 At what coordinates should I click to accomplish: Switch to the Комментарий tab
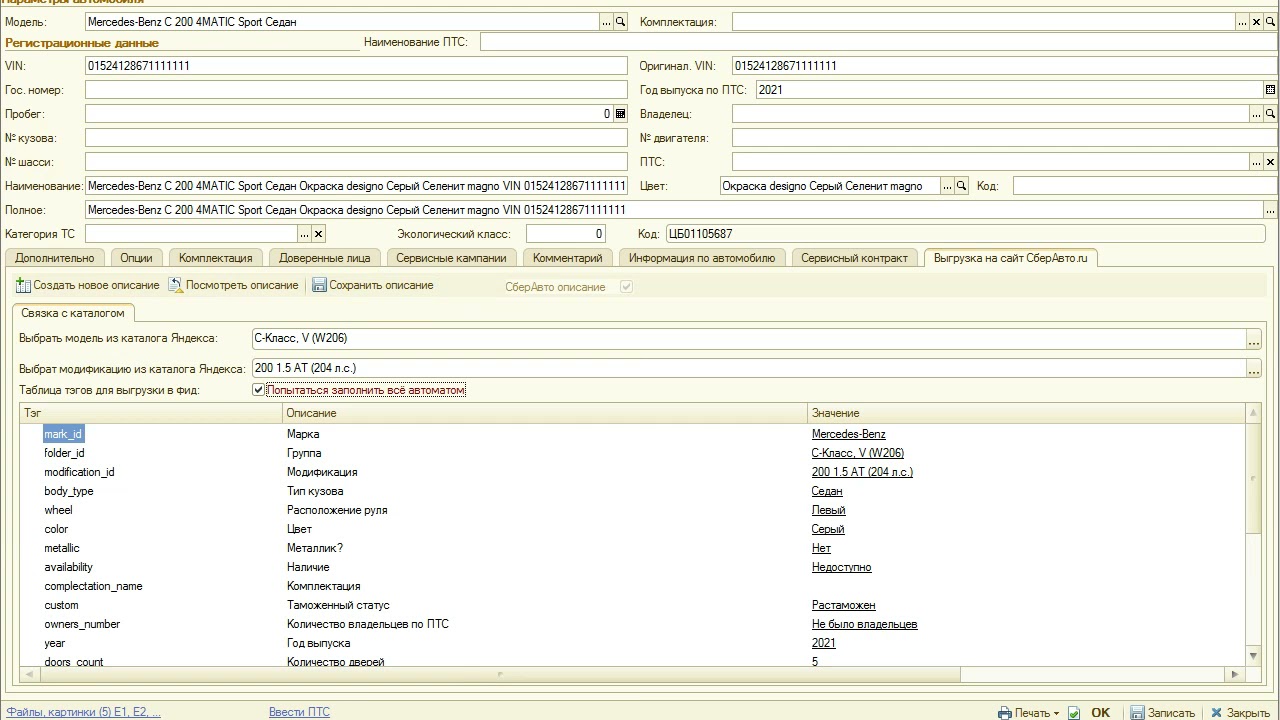tap(568, 258)
